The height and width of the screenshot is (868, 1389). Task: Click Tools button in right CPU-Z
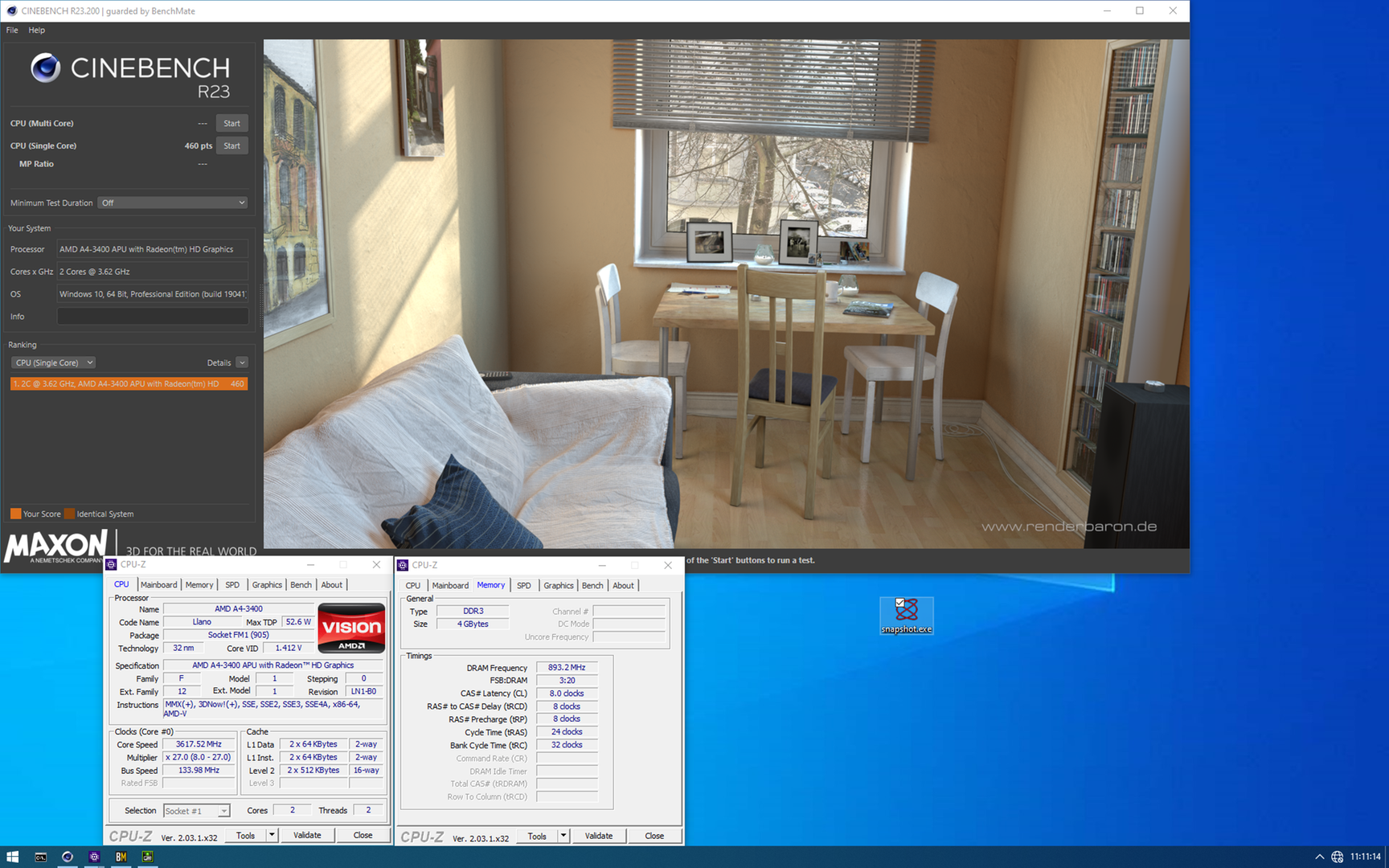pos(537,837)
